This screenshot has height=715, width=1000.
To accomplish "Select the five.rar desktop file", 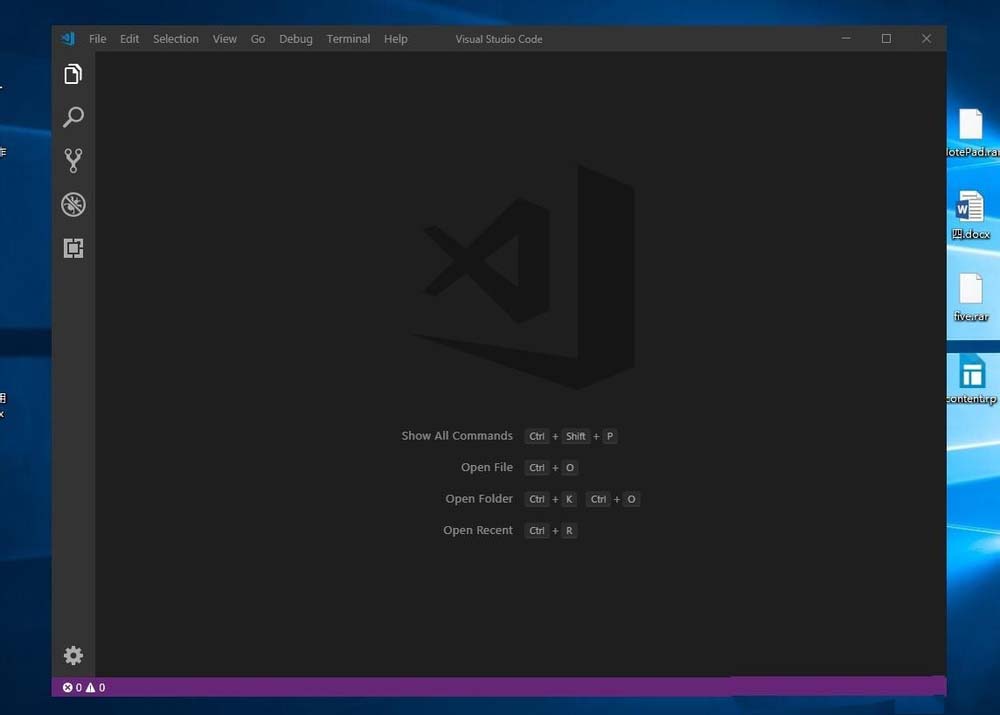I will coord(971,297).
